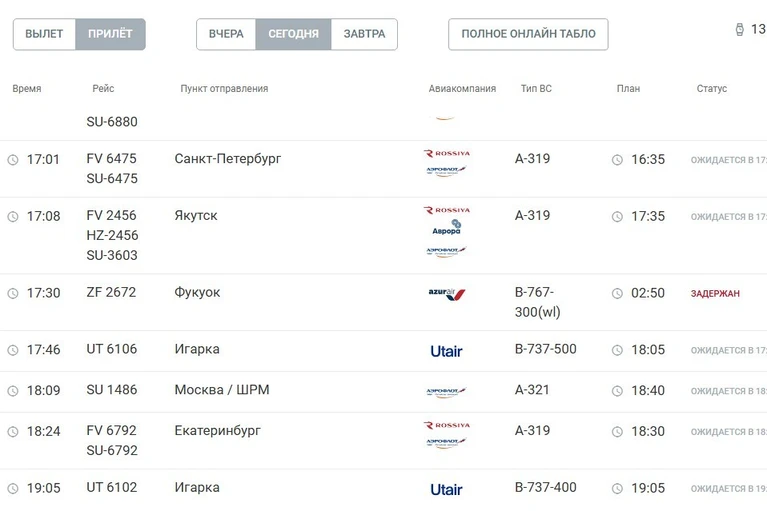
Task: Select the СЕГОДНЯ today tab
Action: coord(293,34)
